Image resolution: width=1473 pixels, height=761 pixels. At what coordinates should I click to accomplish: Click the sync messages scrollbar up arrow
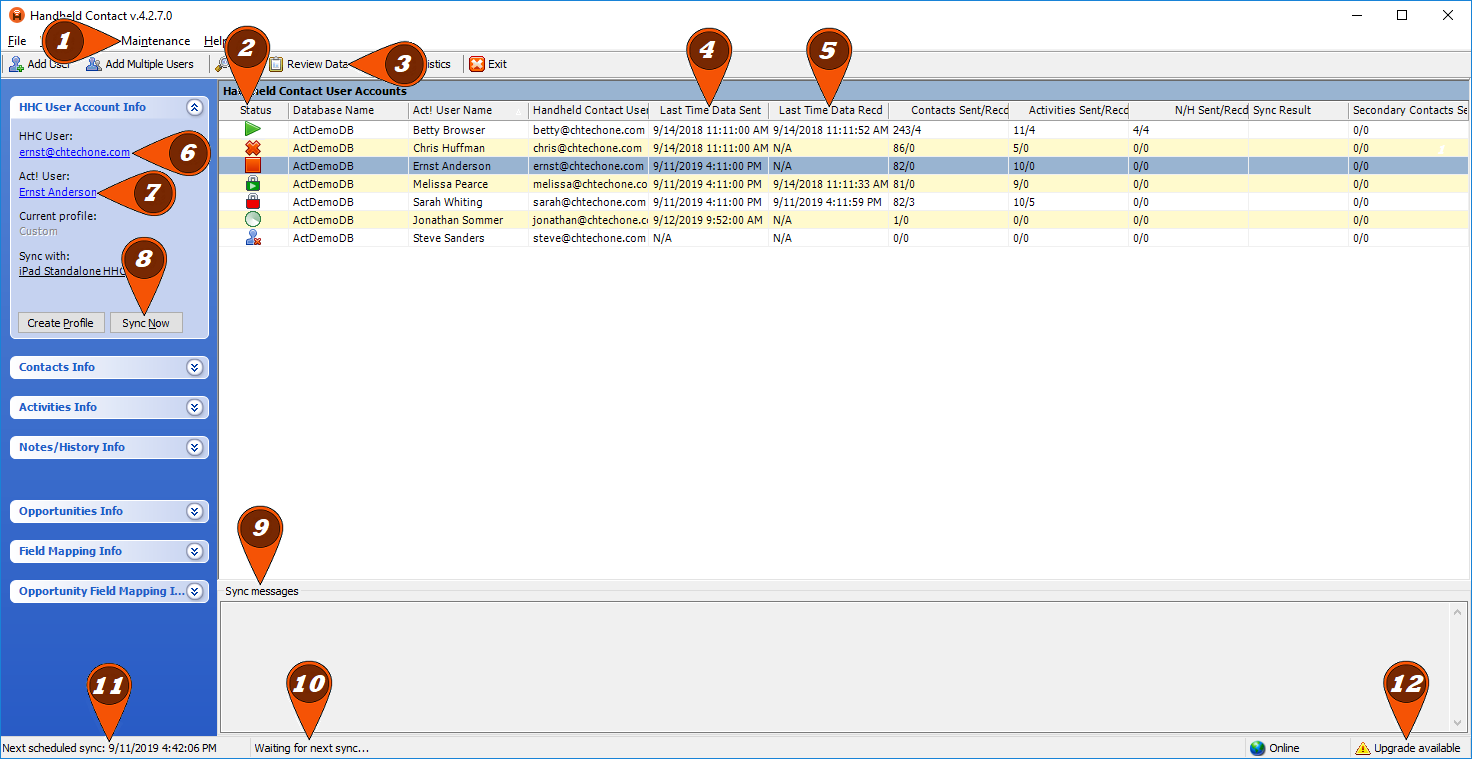pyautogui.click(x=1460, y=611)
